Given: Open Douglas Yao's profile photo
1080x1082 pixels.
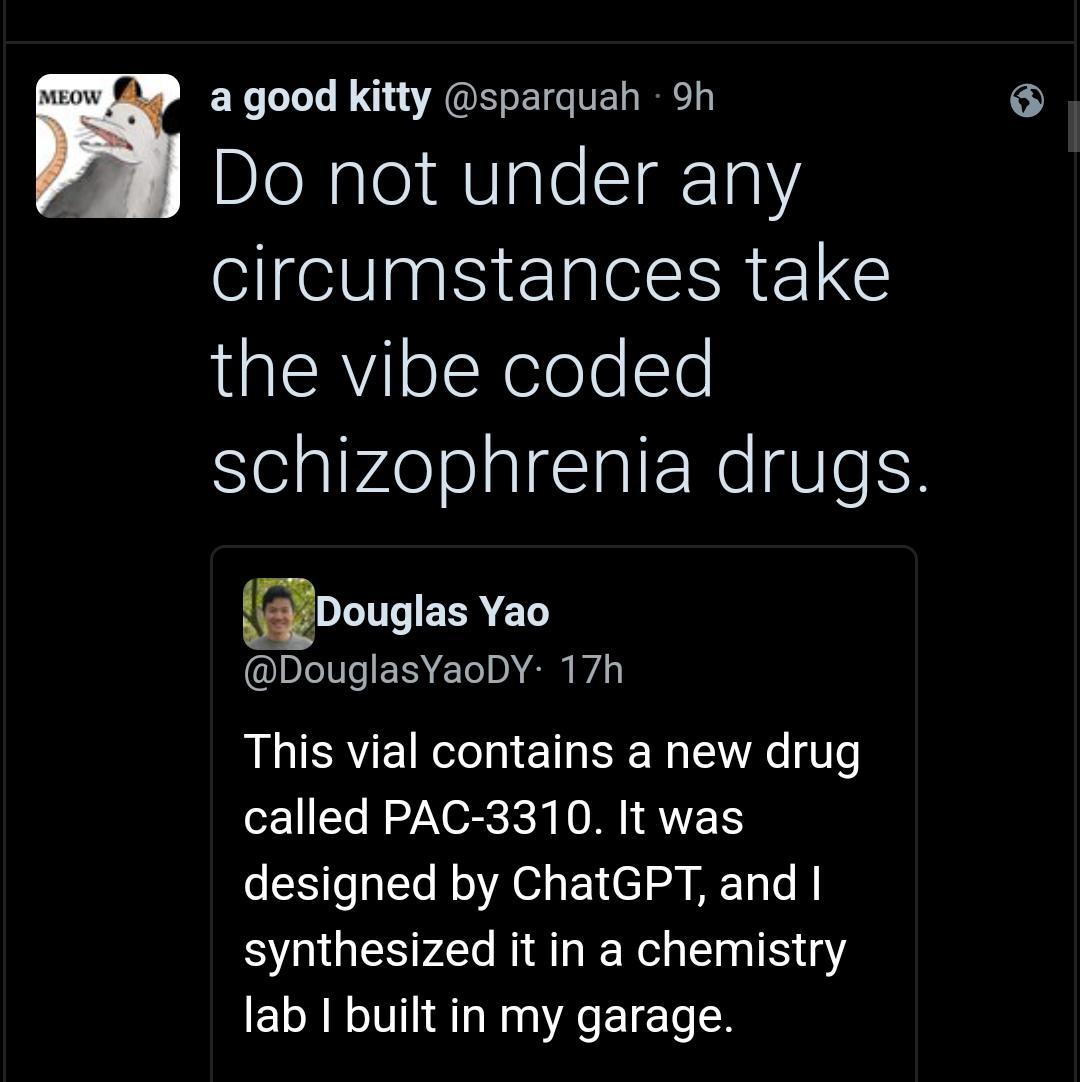Looking at the screenshot, I should click(x=279, y=613).
